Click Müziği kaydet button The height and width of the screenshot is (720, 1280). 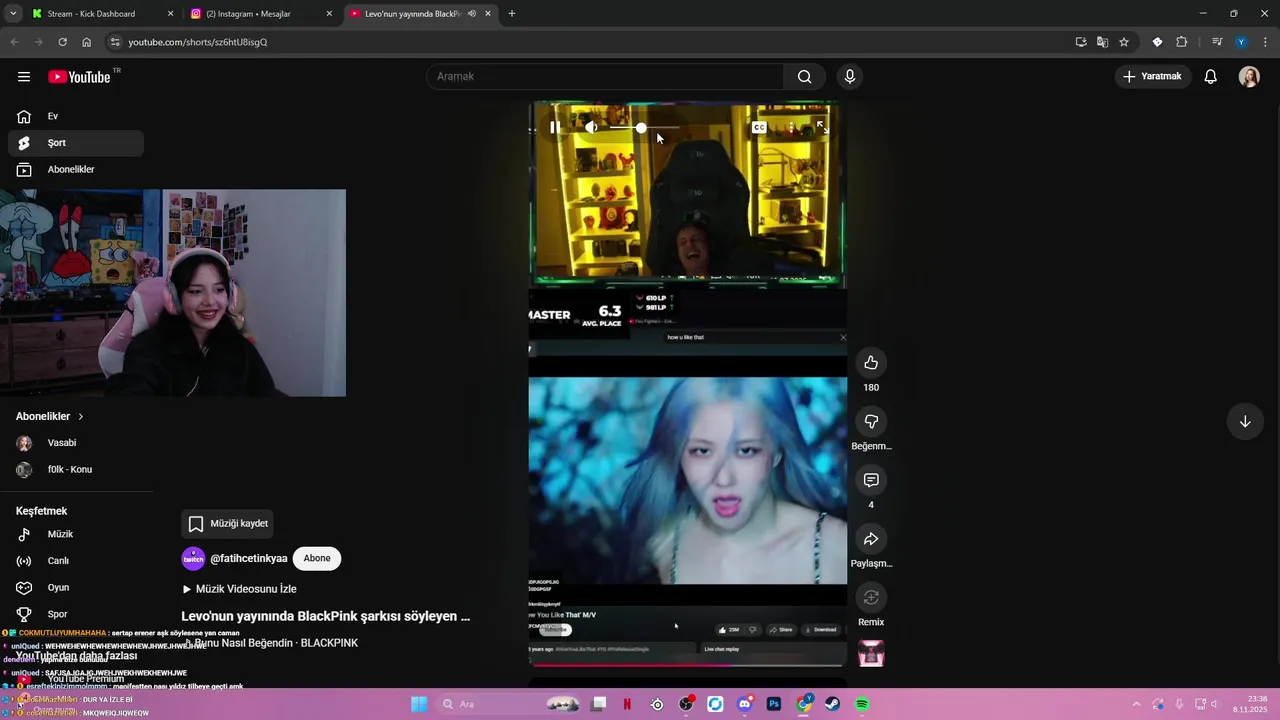[228, 524]
